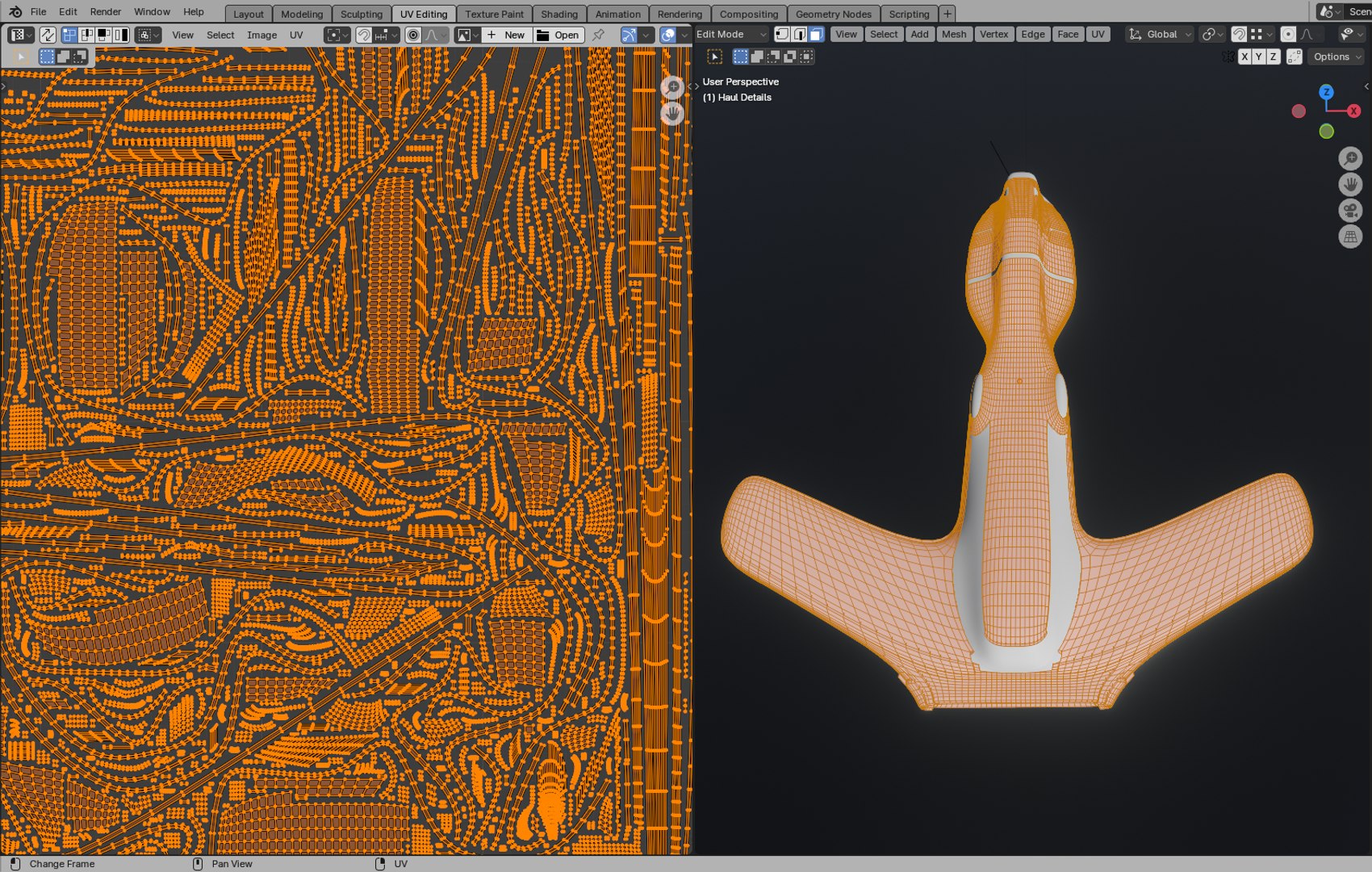Enable Z axis mirror
This screenshot has width=1372, height=872.
click(x=1273, y=57)
